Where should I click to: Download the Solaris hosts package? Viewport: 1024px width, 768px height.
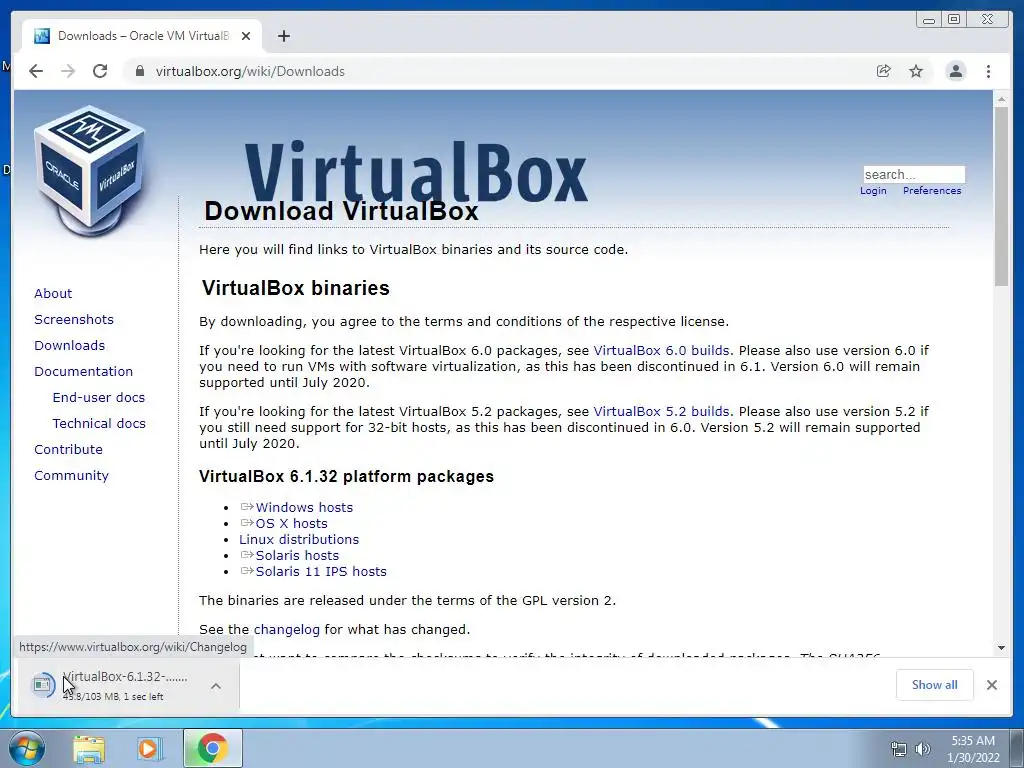pyautogui.click(x=297, y=556)
